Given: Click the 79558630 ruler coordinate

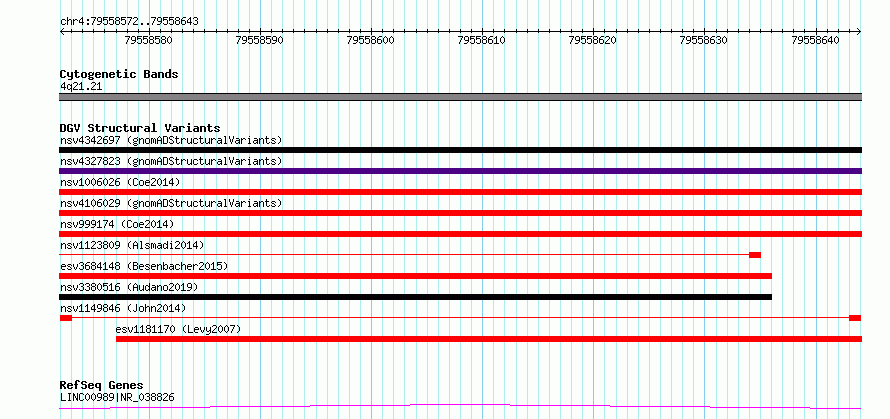Looking at the screenshot, I should 704,40.
